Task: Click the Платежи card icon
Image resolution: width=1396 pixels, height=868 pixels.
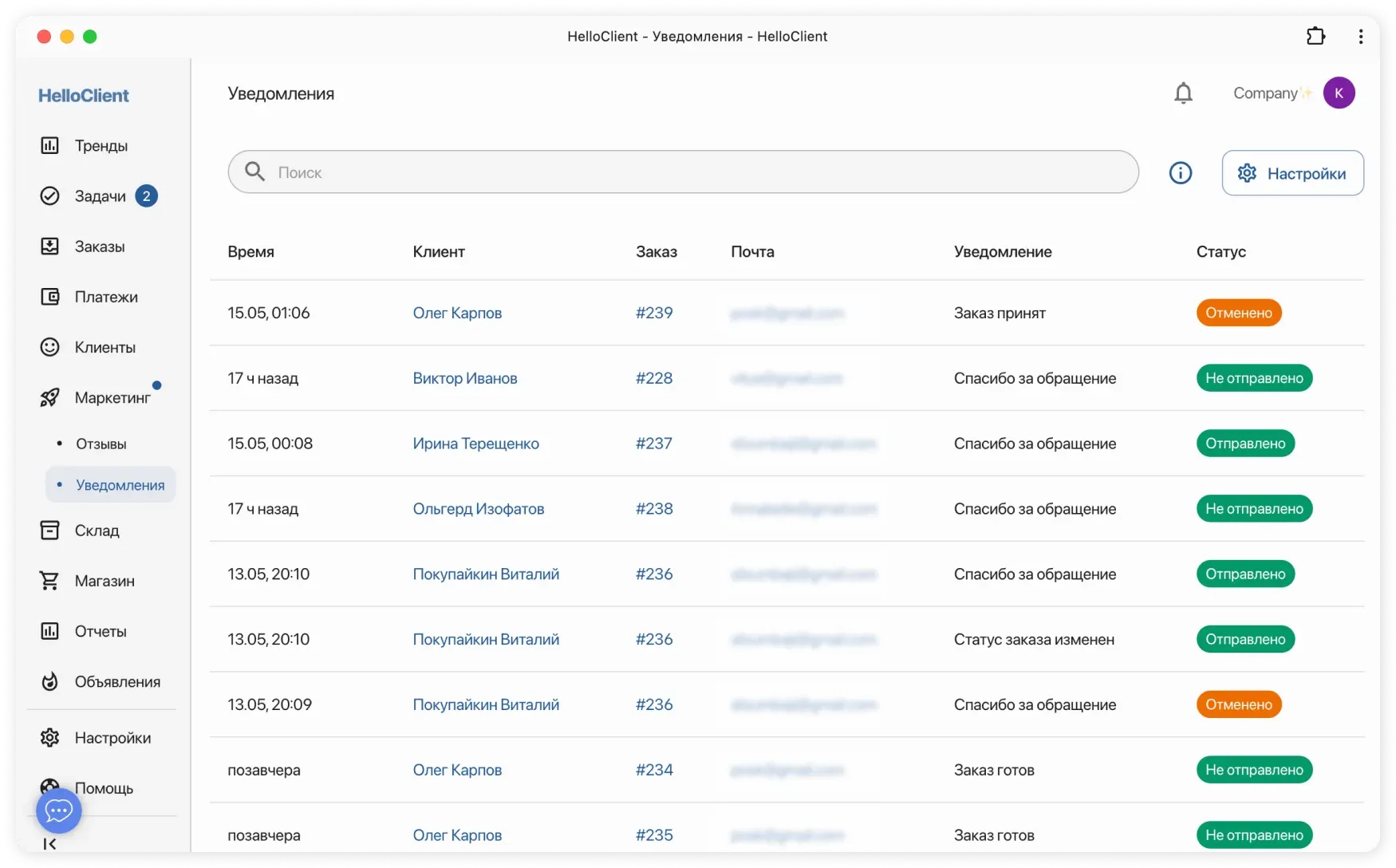Action: click(49, 296)
